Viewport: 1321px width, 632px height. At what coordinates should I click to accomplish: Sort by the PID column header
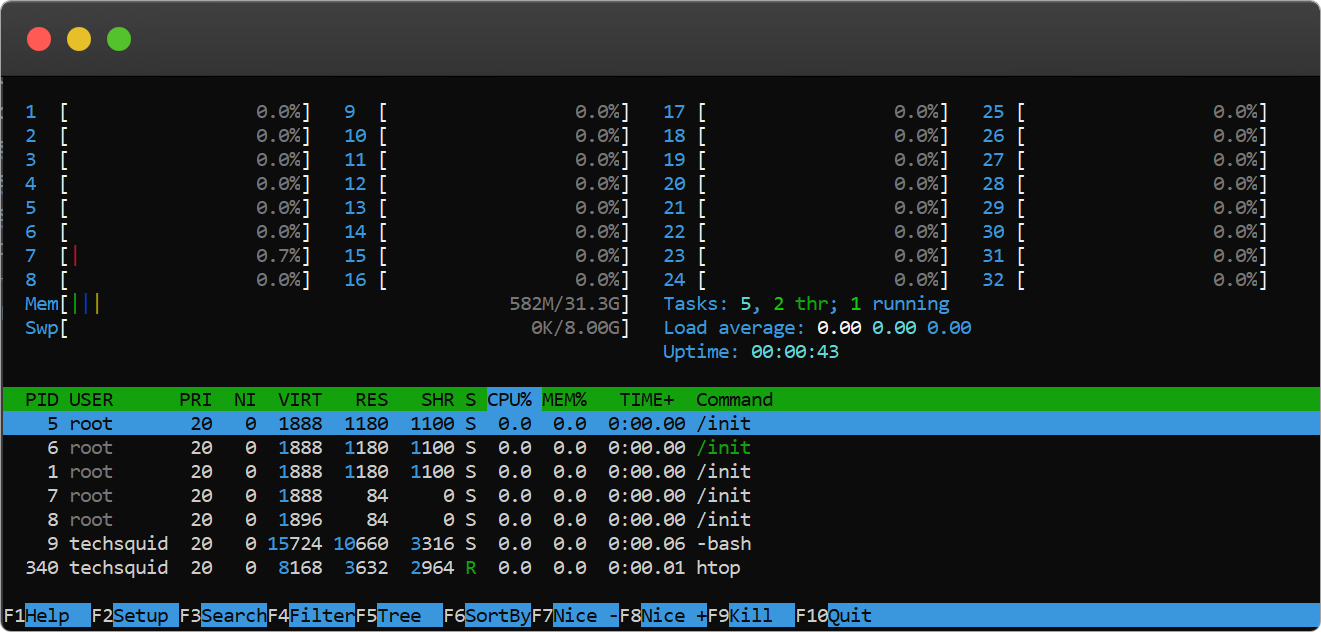click(42, 400)
